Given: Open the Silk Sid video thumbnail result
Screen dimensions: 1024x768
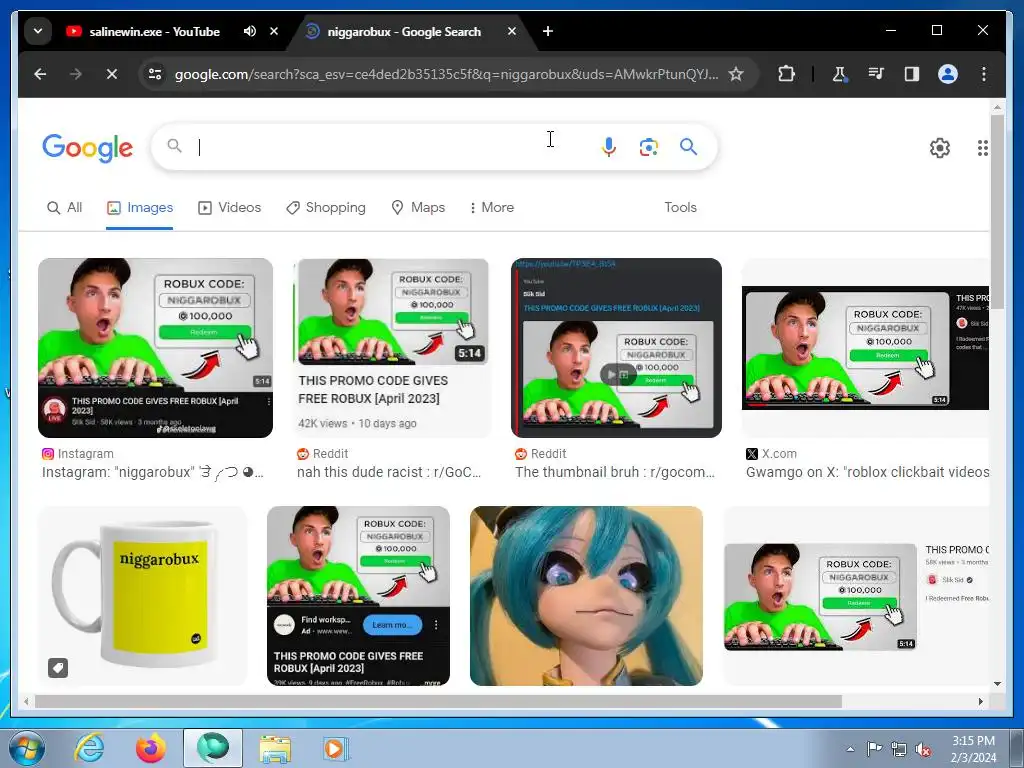Looking at the screenshot, I should (x=856, y=596).
